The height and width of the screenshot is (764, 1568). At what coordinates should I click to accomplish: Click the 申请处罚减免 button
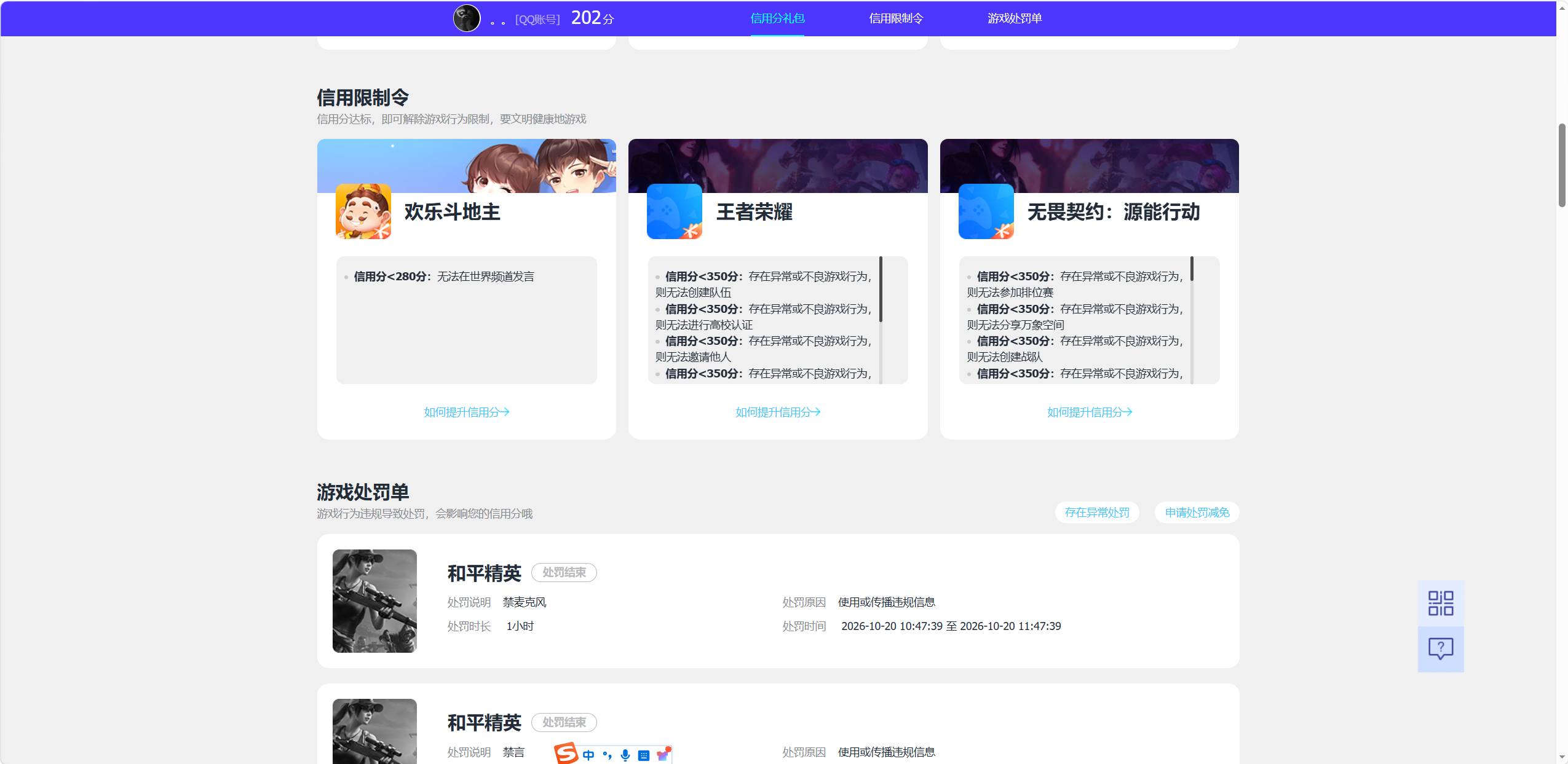[x=1197, y=513]
